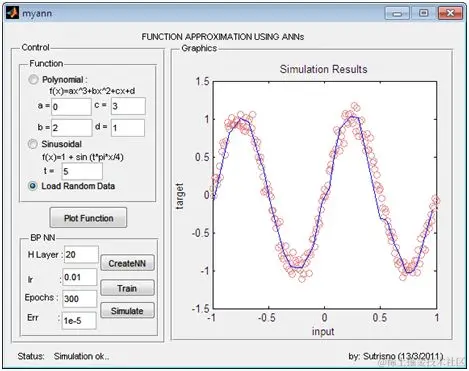Close the myann window
The height and width of the screenshot is (371, 469).
450,13
